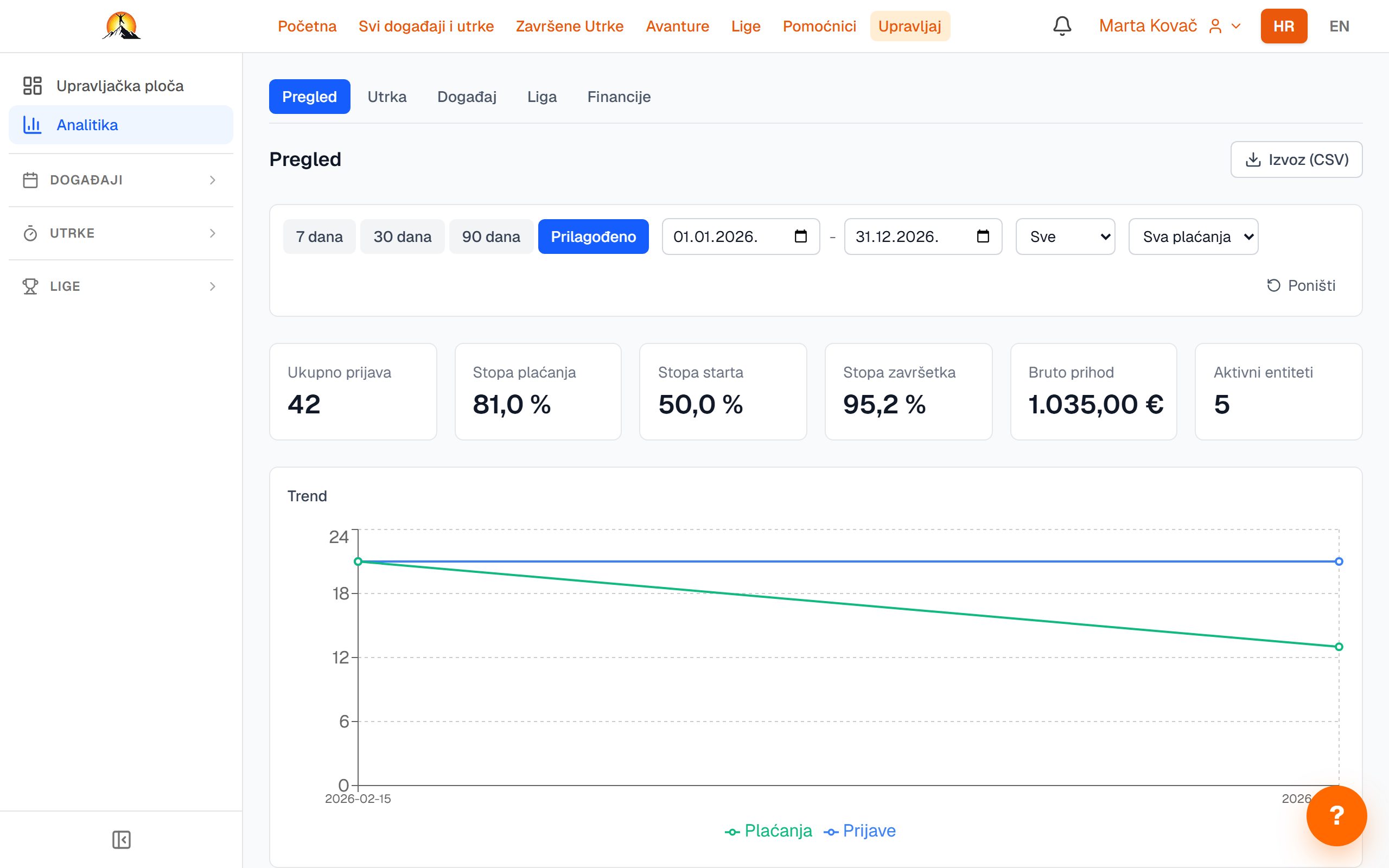This screenshot has width=1389, height=868.
Task: Click the green Plaćanja end data point
Action: tap(1339, 647)
